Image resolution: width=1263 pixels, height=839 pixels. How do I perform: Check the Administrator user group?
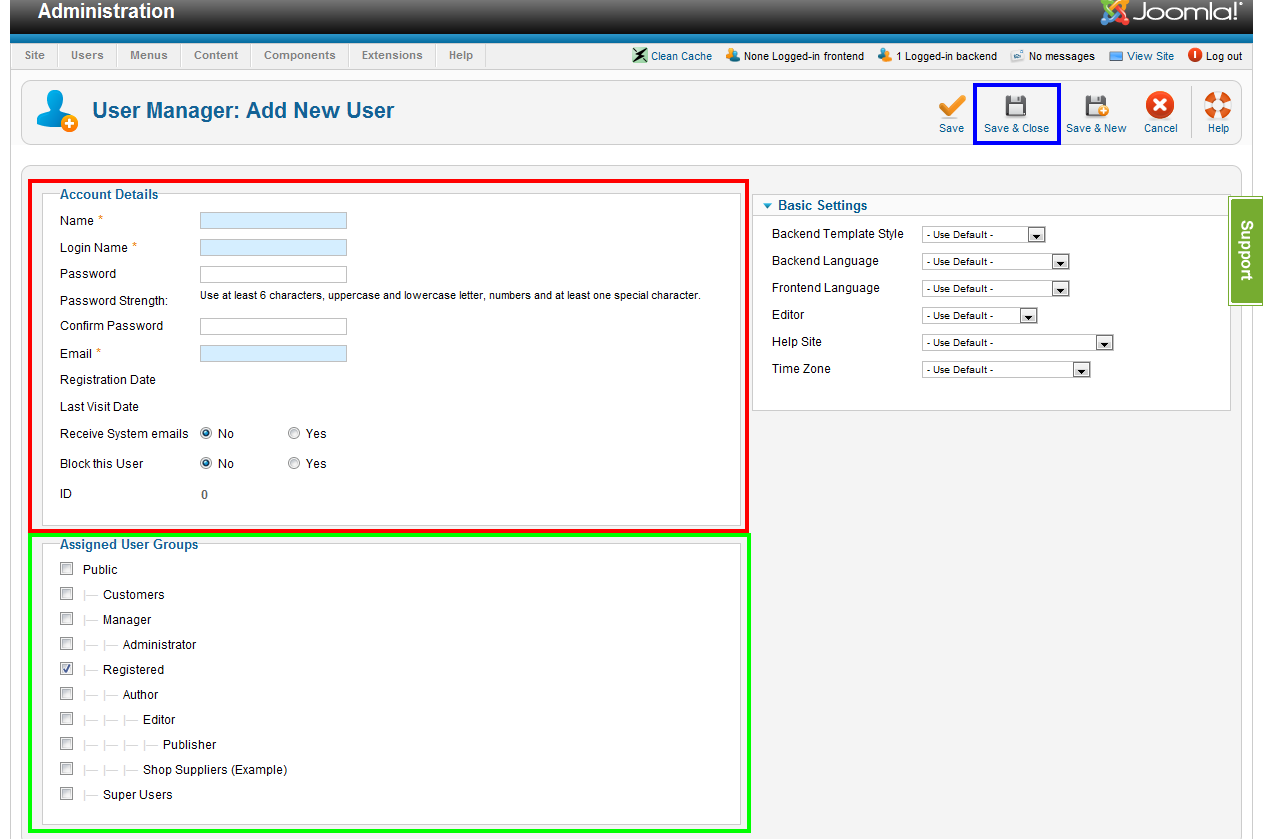[x=67, y=644]
